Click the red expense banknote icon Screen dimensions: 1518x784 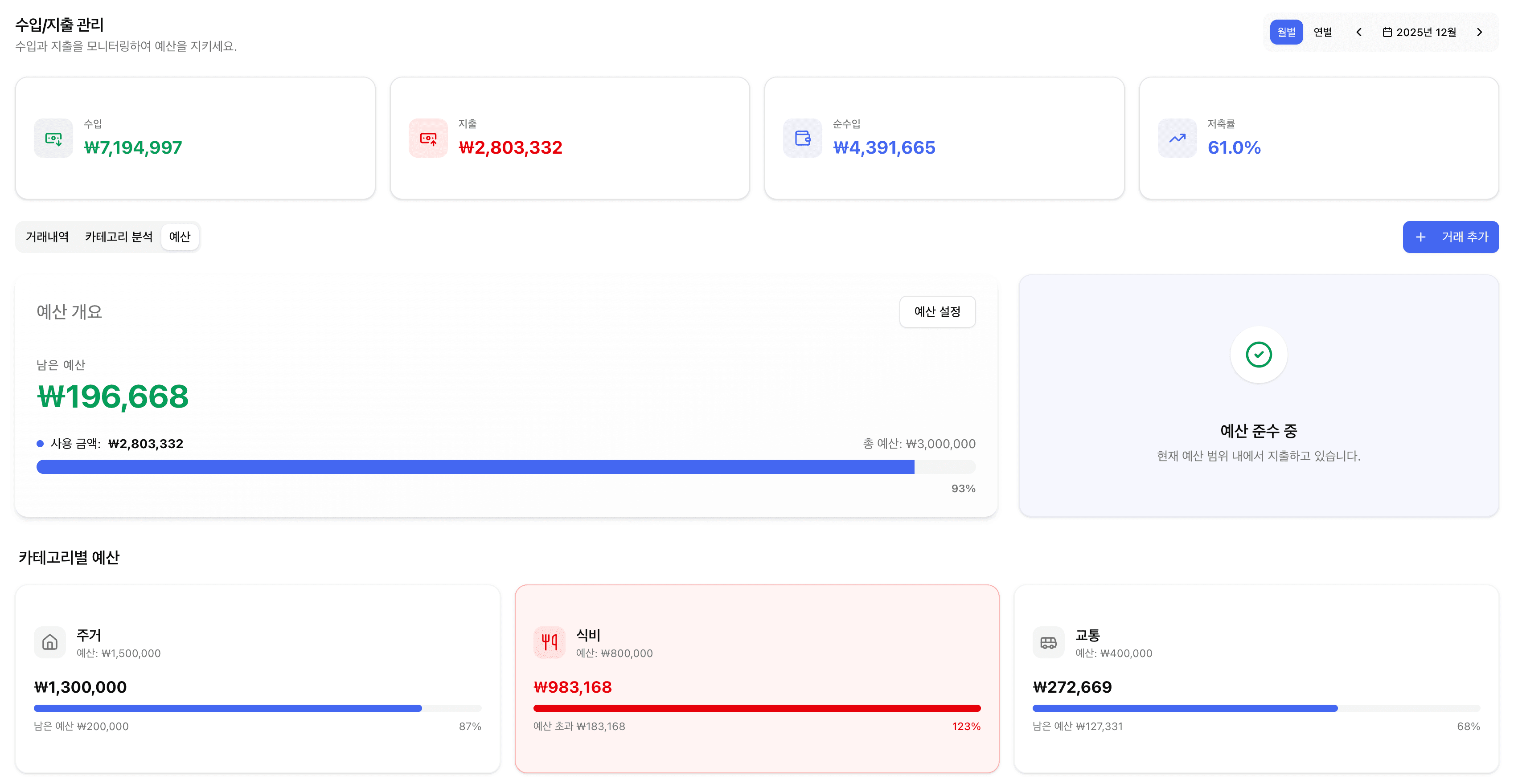pos(428,139)
